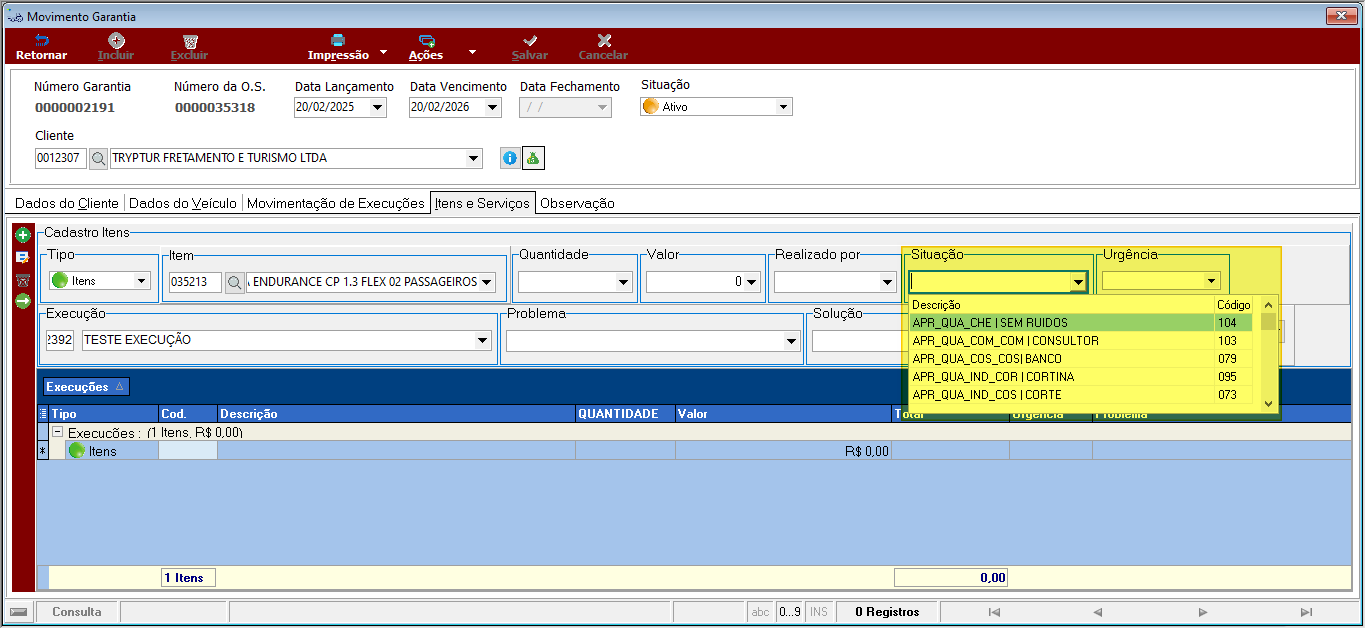
Task: Click the magnifier search icon beside Cliente code
Action: pos(99,158)
